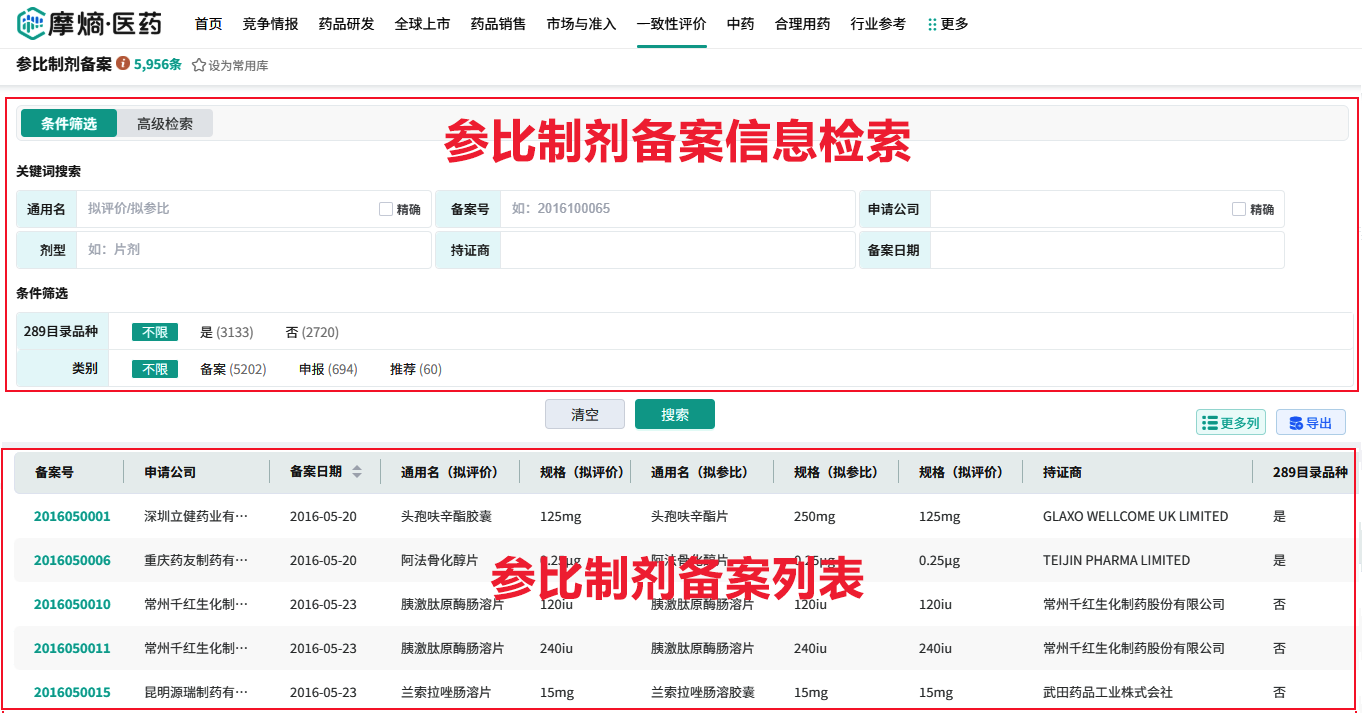Enable 精确 checkbox for 通用名
The image size is (1362, 713).
point(386,209)
